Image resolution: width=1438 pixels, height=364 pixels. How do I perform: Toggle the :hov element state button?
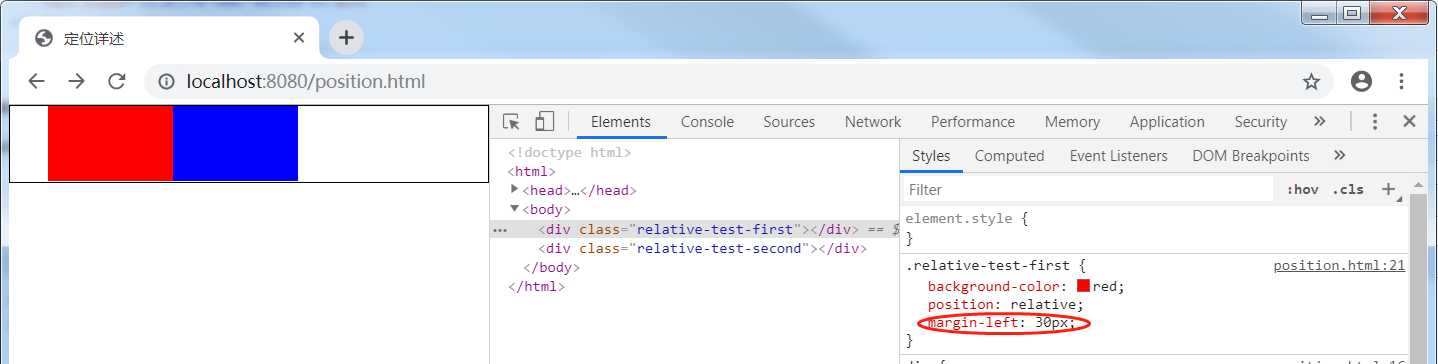(x=1302, y=189)
